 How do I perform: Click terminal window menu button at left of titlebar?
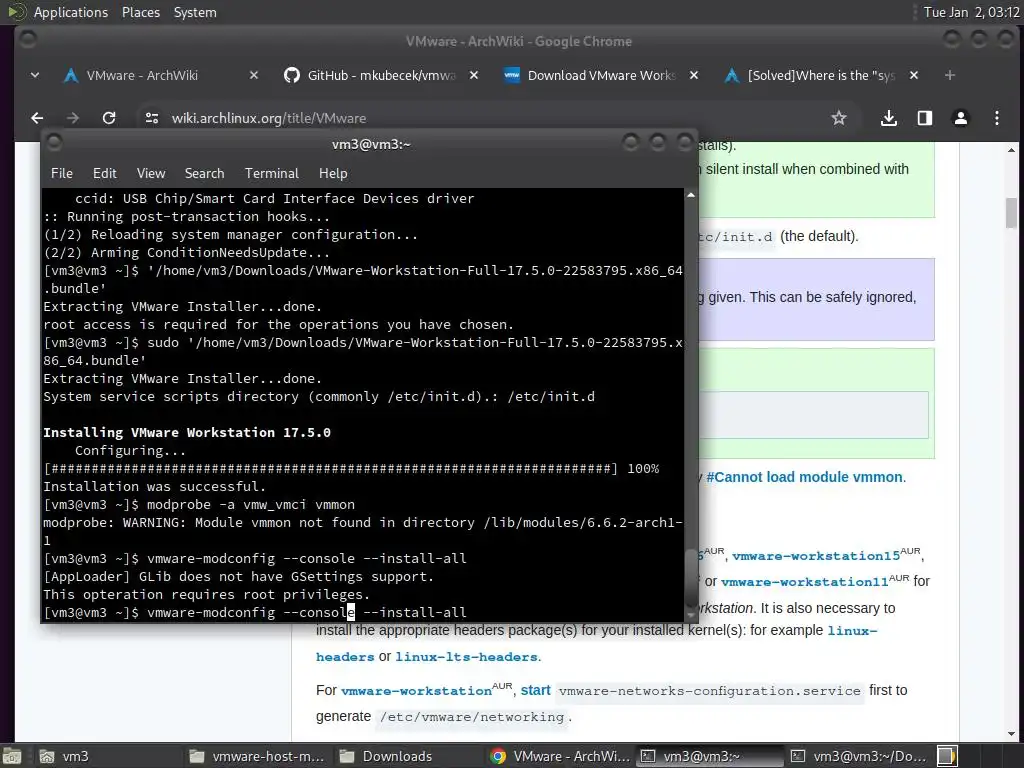[x=54, y=142]
